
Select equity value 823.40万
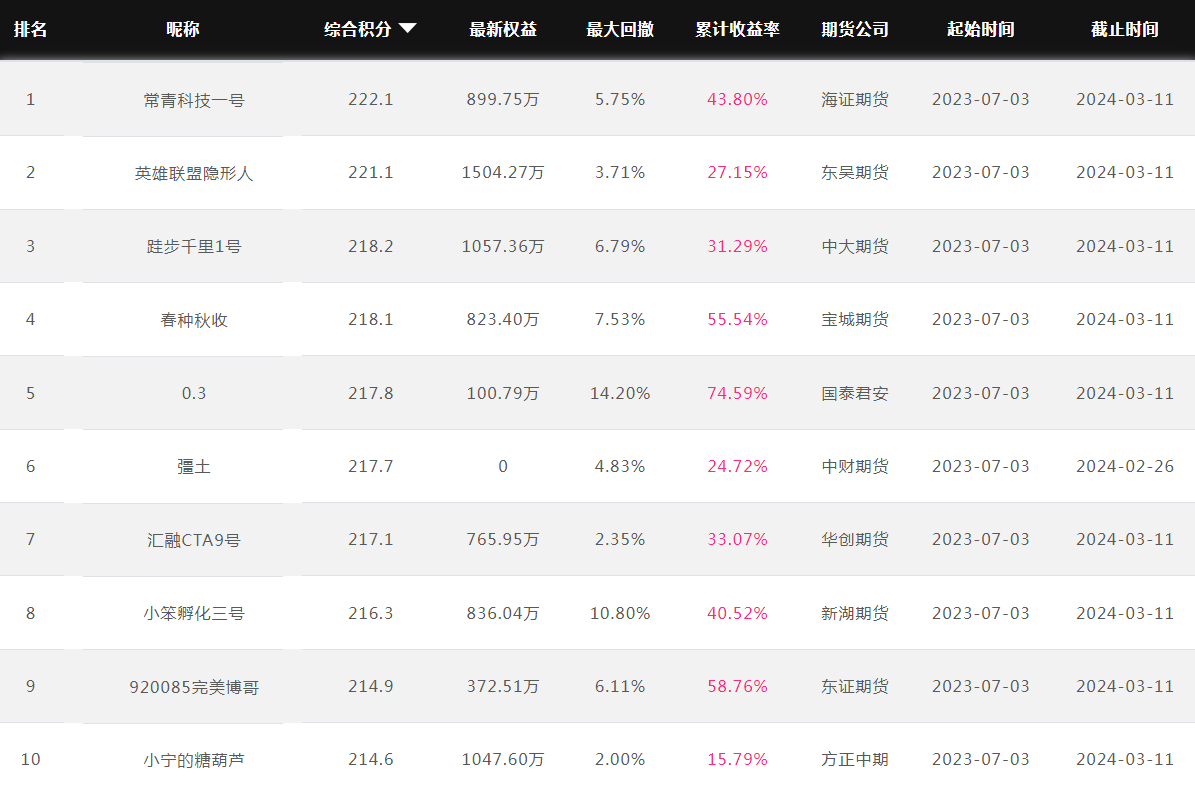pos(503,319)
